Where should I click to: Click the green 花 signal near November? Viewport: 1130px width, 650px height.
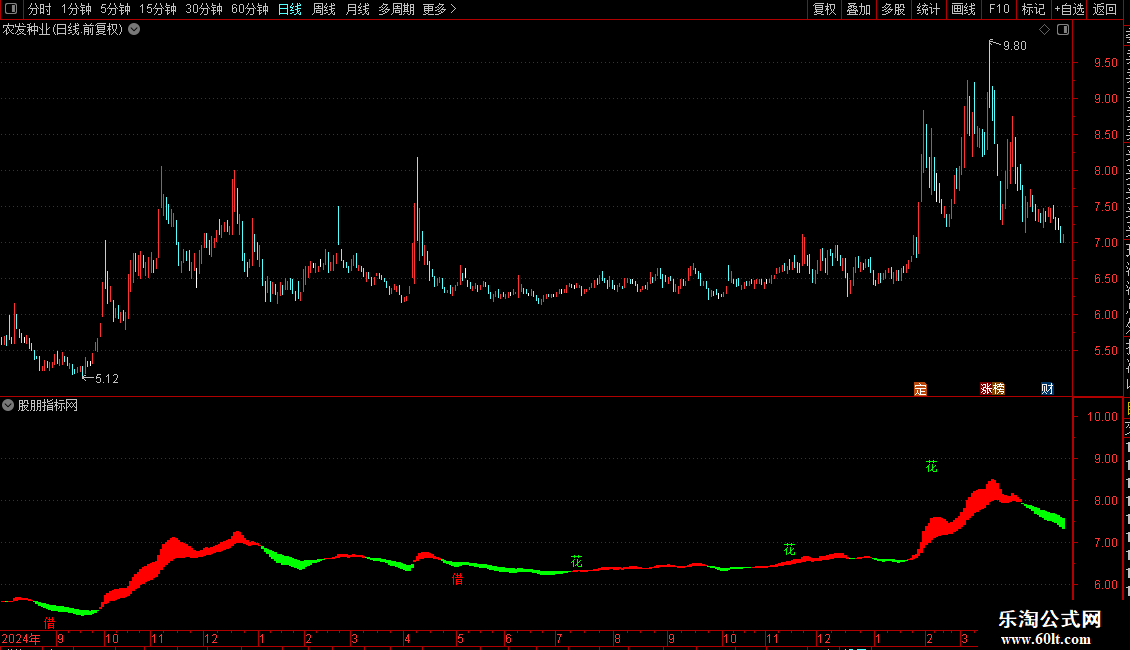tap(790, 550)
